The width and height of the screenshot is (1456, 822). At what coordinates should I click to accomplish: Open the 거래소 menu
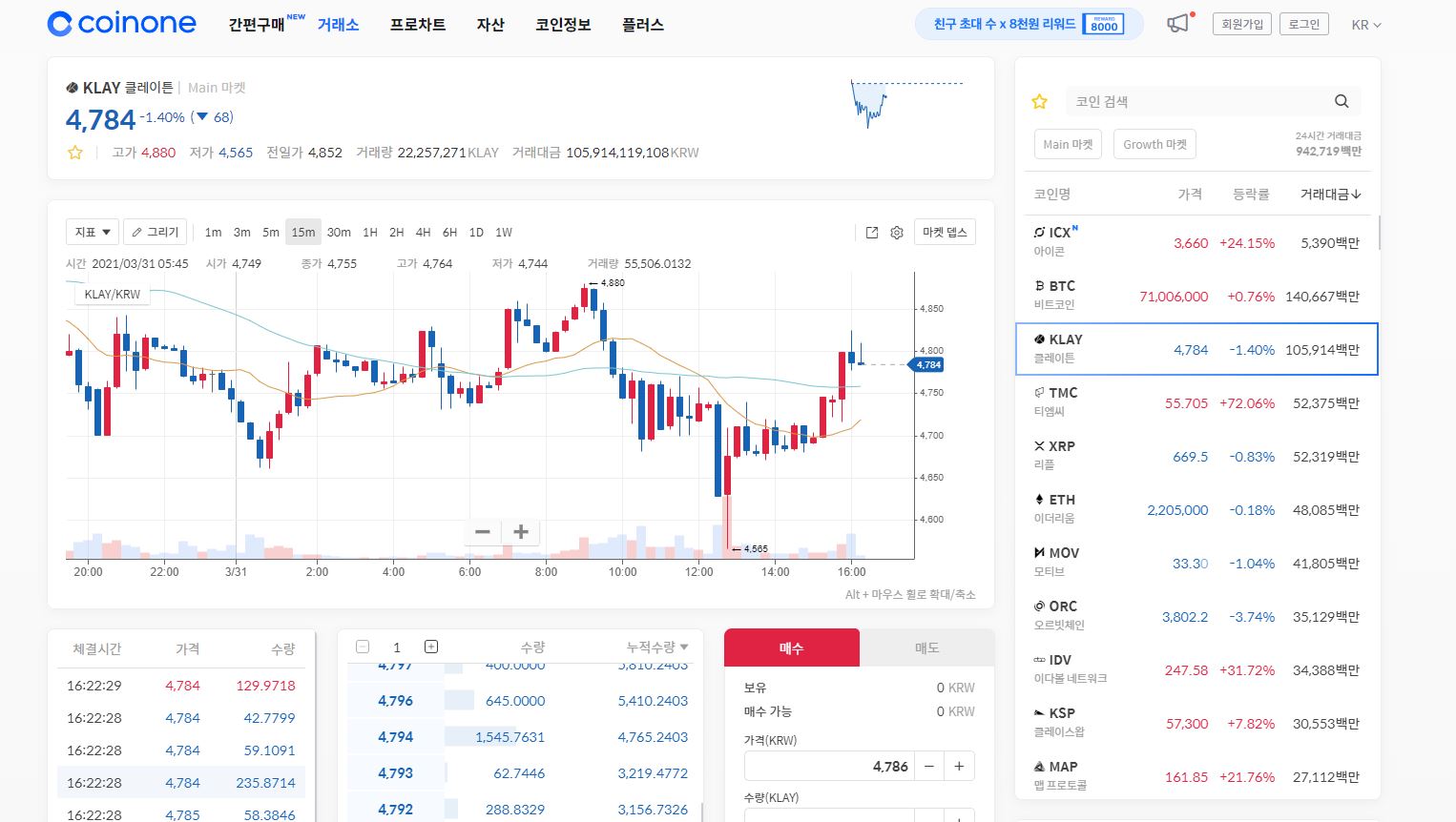[339, 25]
